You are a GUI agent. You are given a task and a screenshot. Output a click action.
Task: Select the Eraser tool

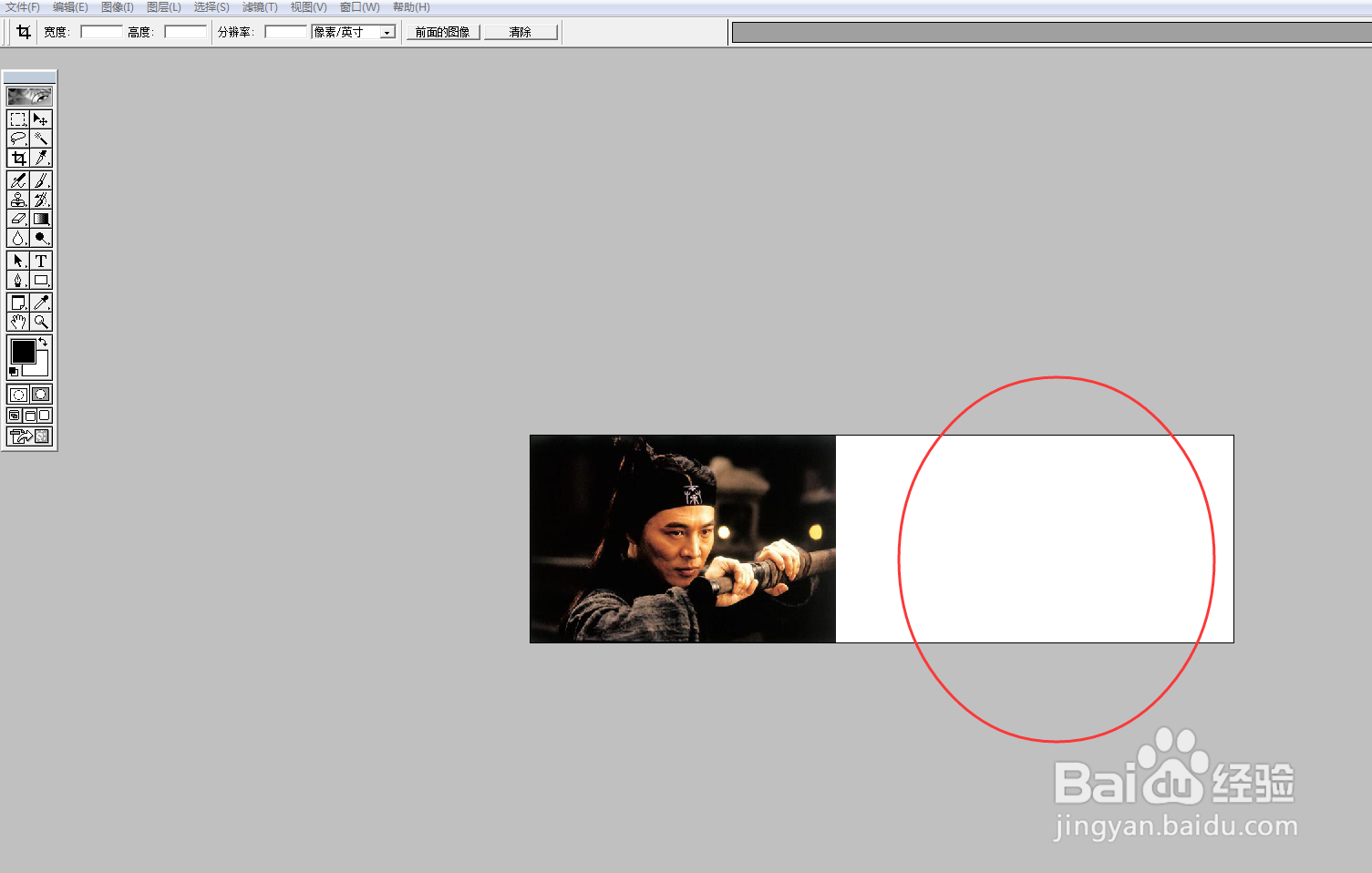coord(18,219)
